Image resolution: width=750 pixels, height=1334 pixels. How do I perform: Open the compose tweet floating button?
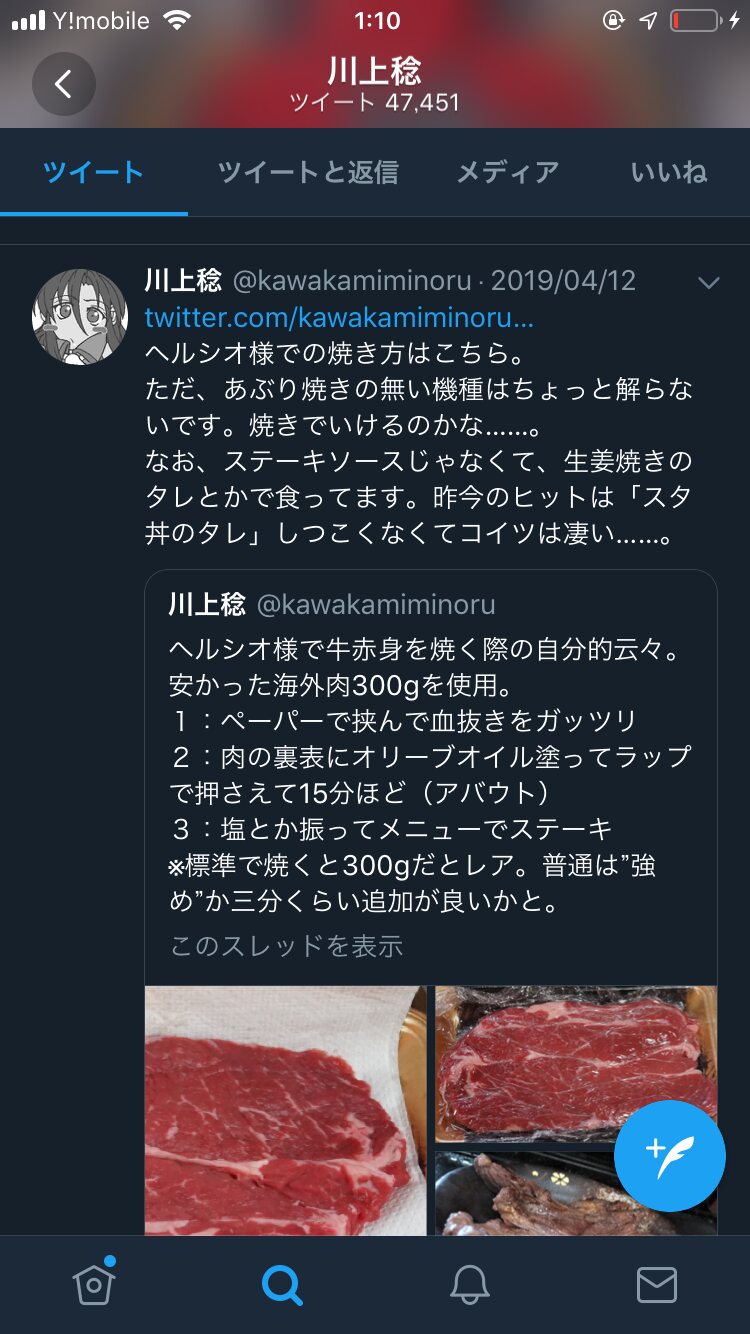pos(670,1156)
